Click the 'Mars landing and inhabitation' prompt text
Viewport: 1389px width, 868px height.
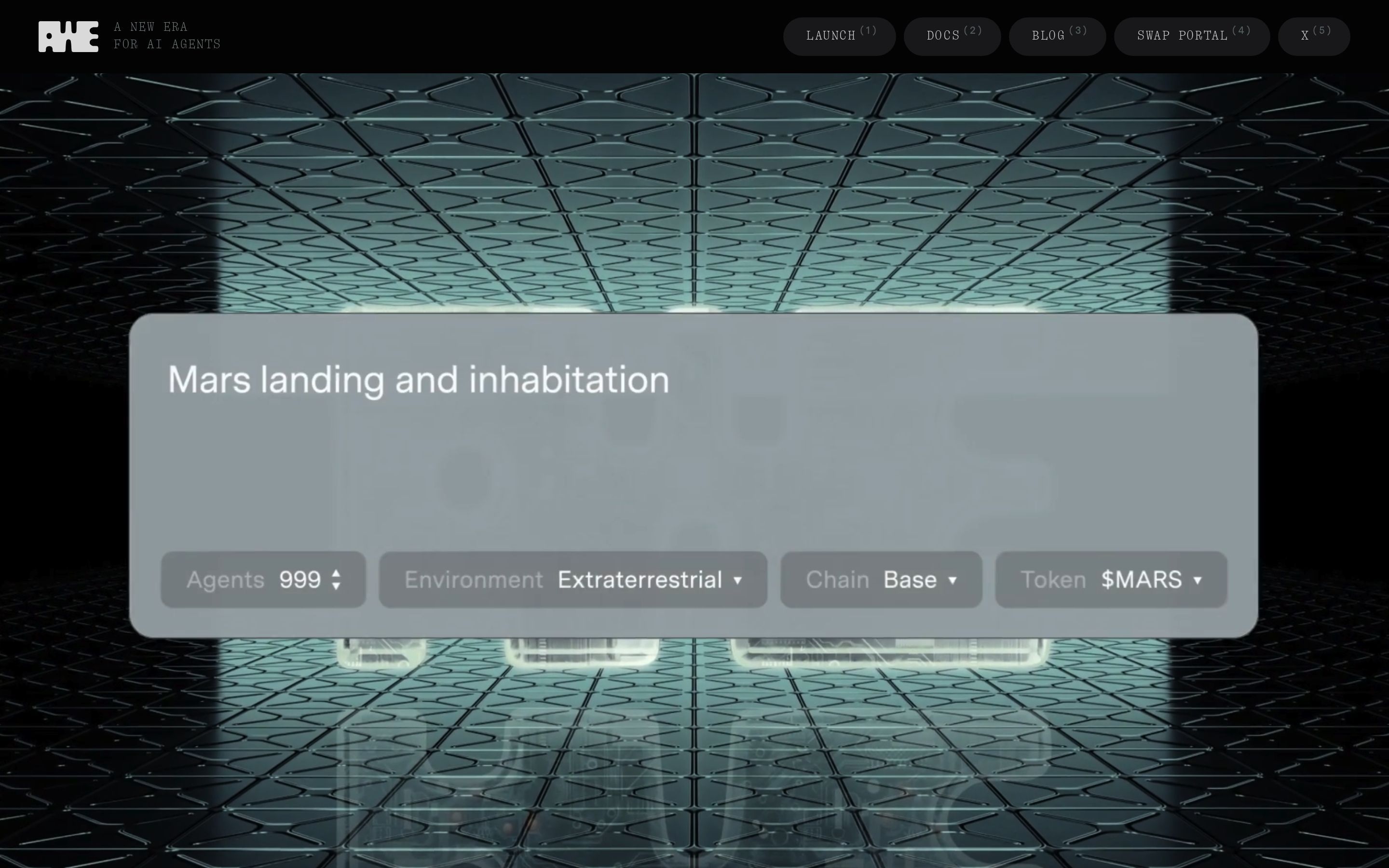pos(418,380)
